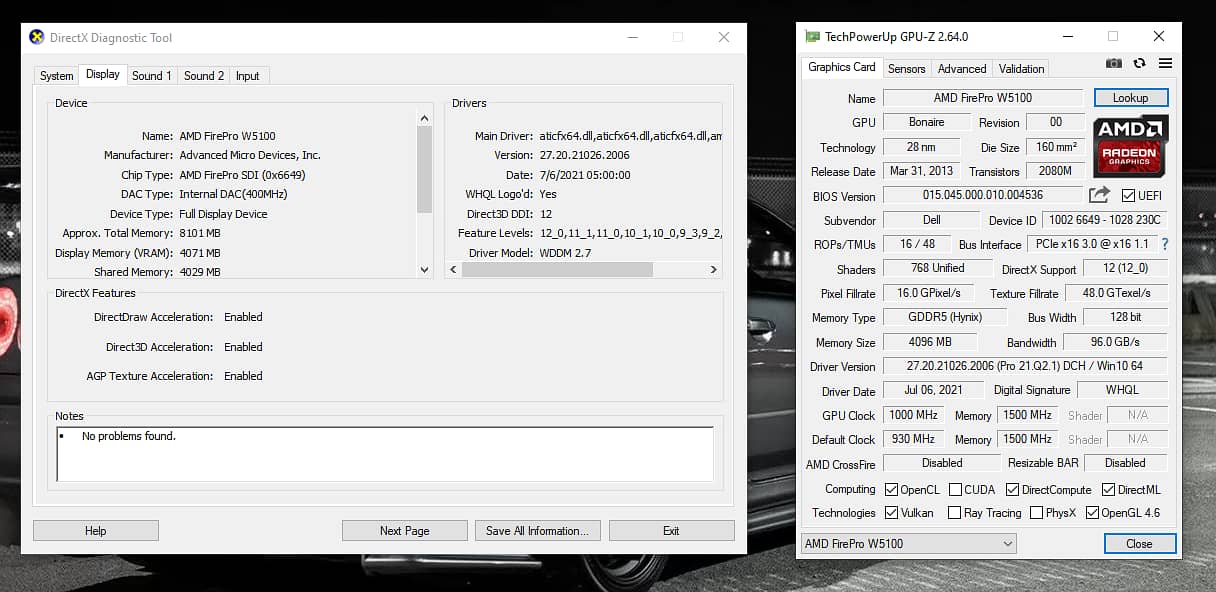
Task: Click the Resizable BAR Disabled field
Action: click(x=1125, y=463)
